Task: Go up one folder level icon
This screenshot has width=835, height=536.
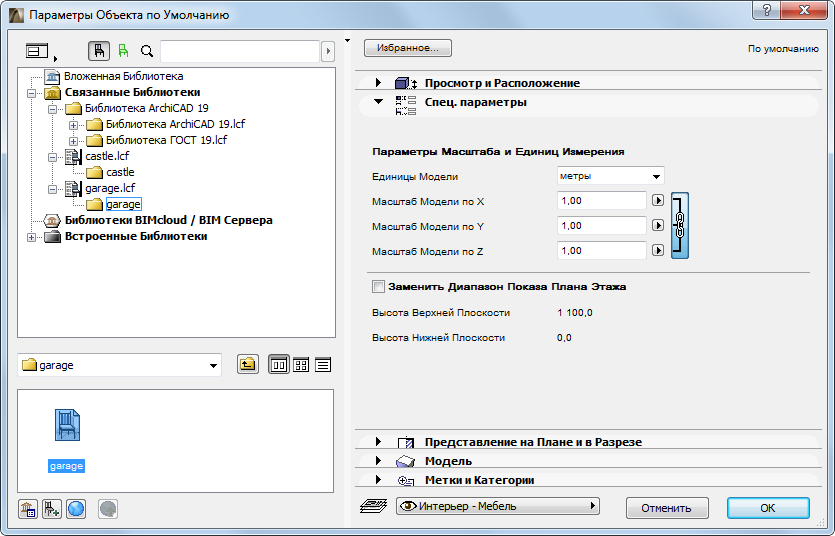Action: 247,365
